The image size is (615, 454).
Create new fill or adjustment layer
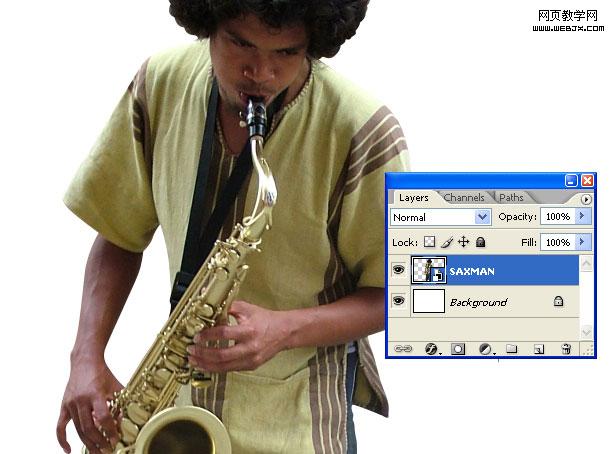pyautogui.click(x=486, y=349)
